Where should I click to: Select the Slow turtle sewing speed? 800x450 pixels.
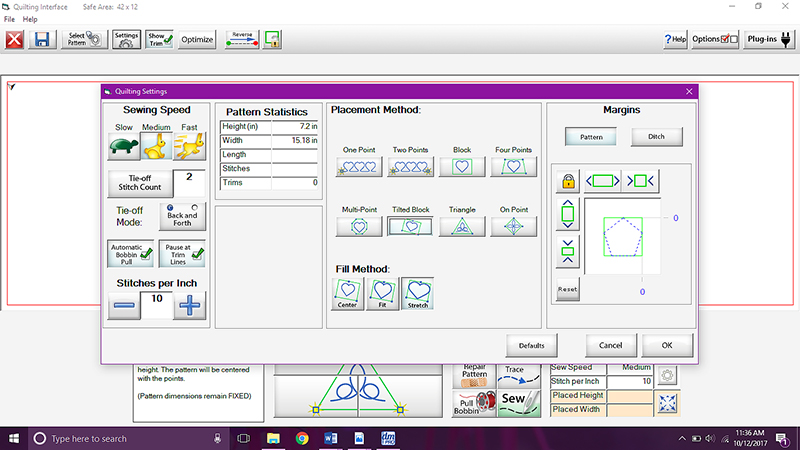click(x=123, y=148)
